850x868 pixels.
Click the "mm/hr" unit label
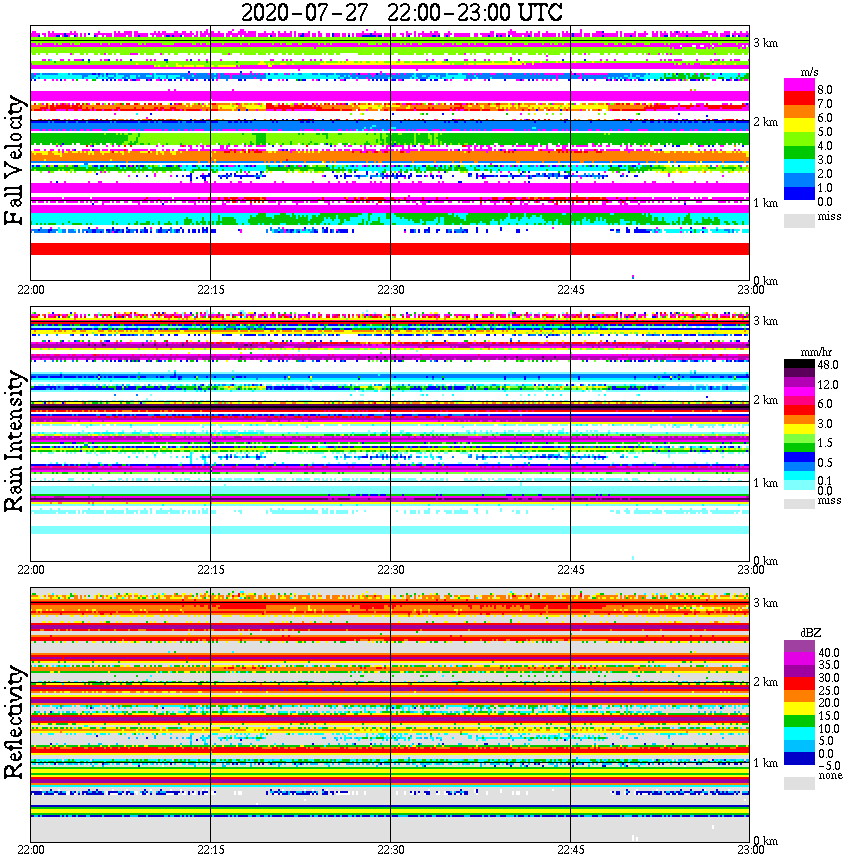816,353
